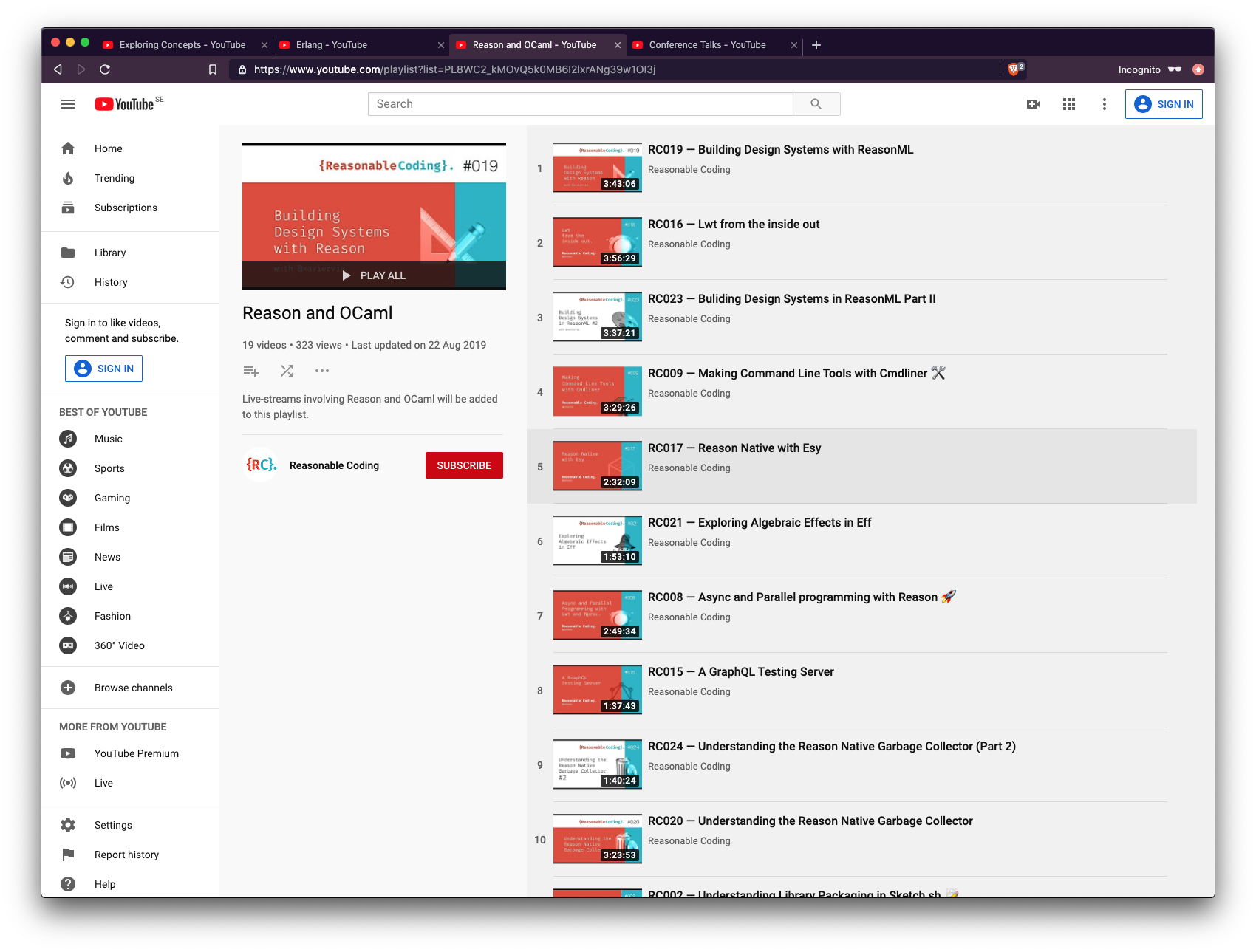This screenshot has width=1256, height=952.
Task: Open the 360° Video section
Action: click(118, 645)
